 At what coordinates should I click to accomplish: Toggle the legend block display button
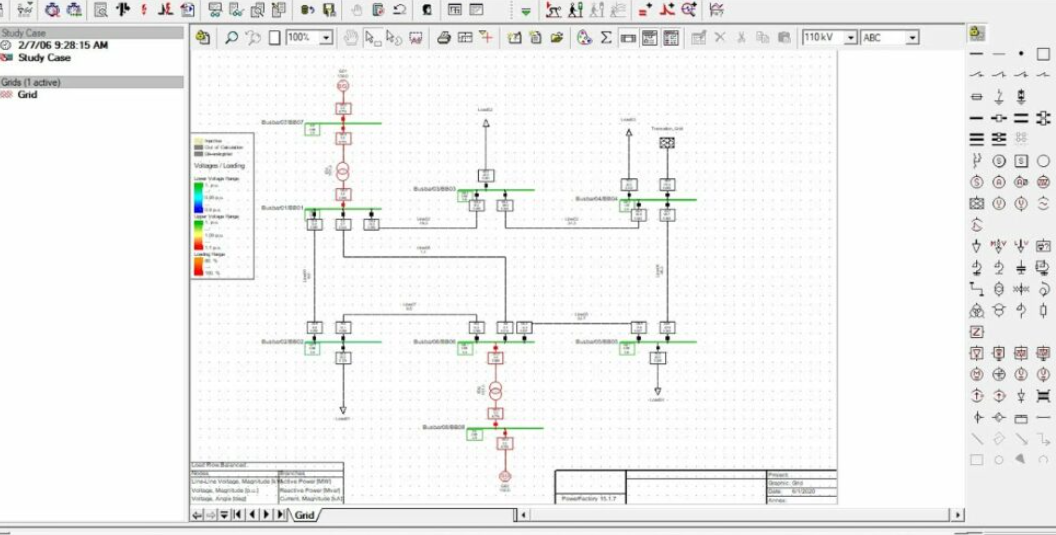coord(671,38)
